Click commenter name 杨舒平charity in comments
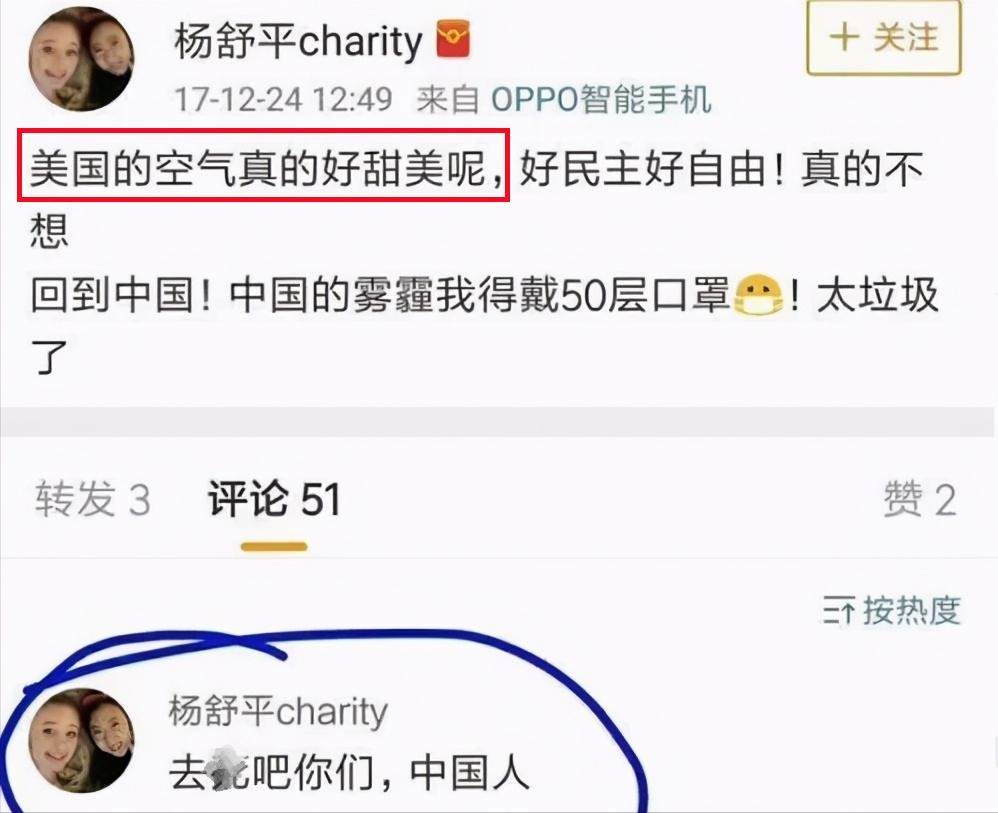Image resolution: width=998 pixels, height=813 pixels. [278, 710]
